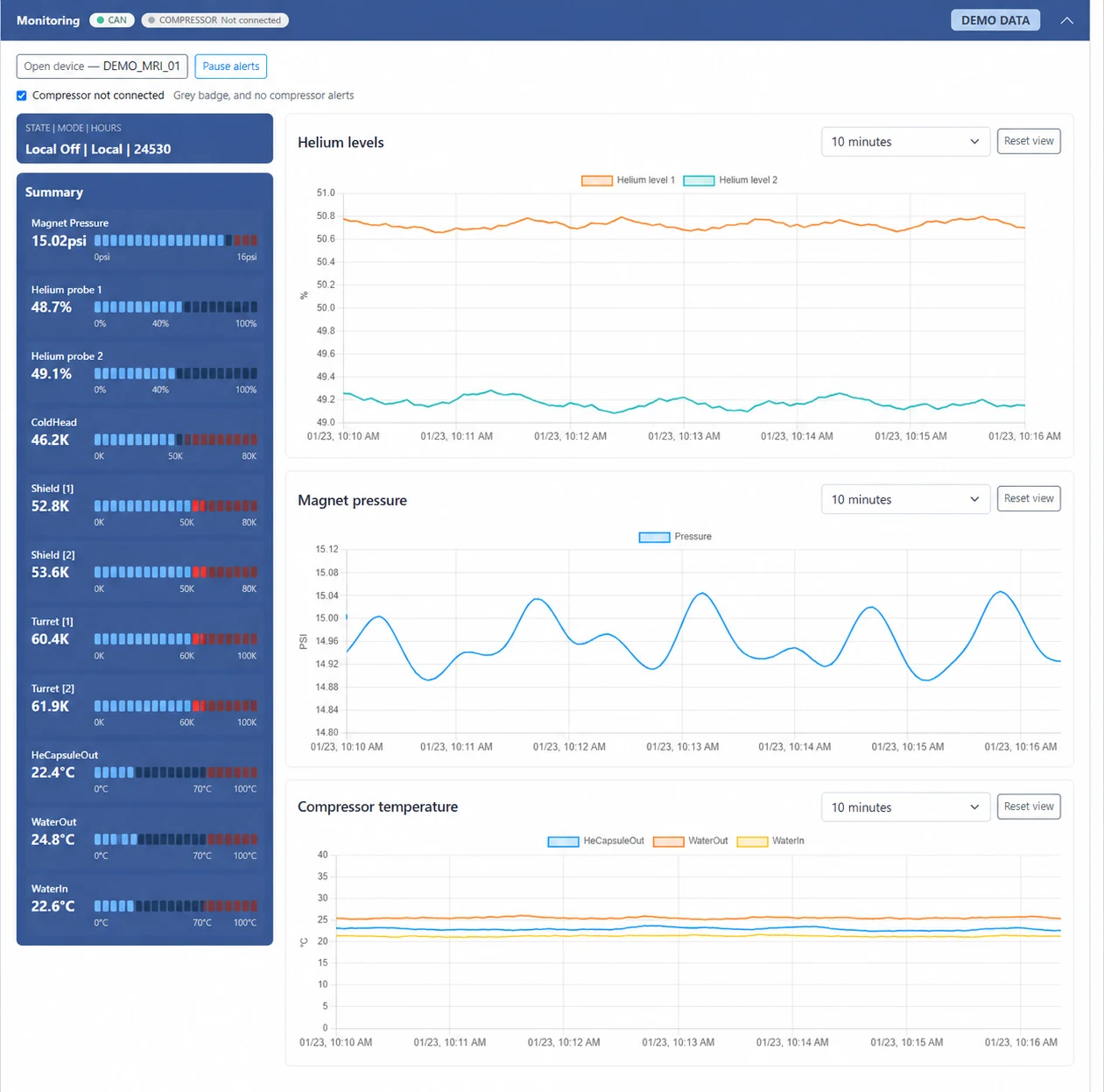Screen dimensions: 1104x1092
Task: Click the Turret [1] gauge bar
Action: click(x=176, y=639)
